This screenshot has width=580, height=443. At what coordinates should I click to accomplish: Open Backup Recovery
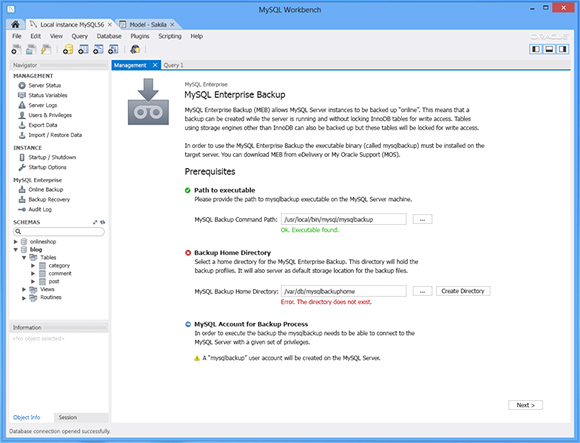pyautogui.click(x=44, y=200)
